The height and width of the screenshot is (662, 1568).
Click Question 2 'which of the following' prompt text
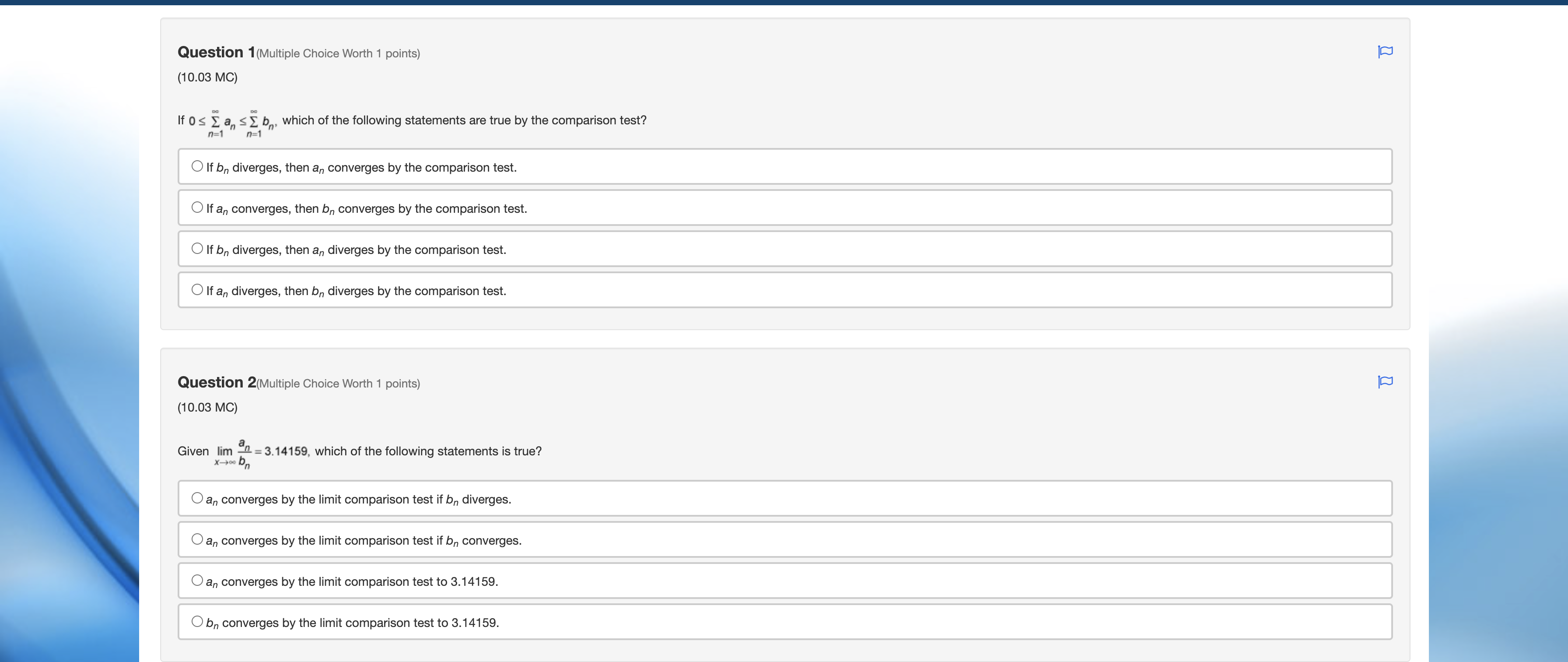428,451
